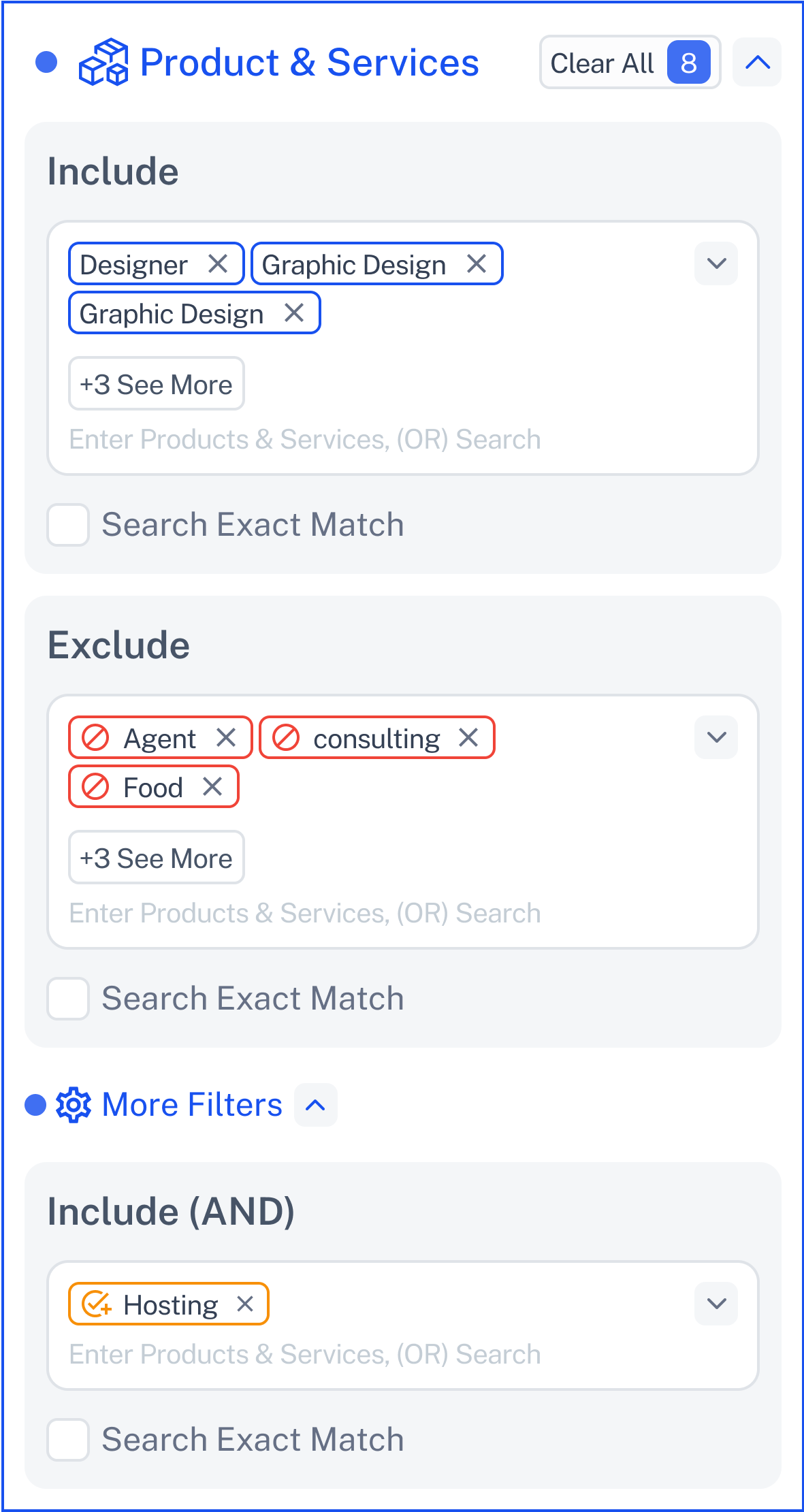Screen dimensions: 804x1512
Task: Click the blocked icon on Food tag
Action: click(x=95, y=787)
